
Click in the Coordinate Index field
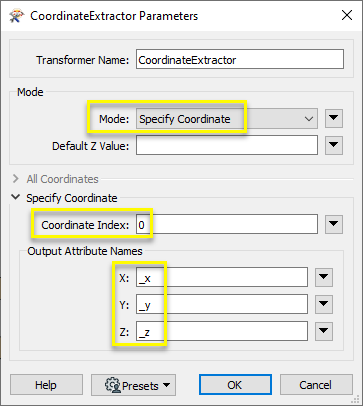coord(227,224)
